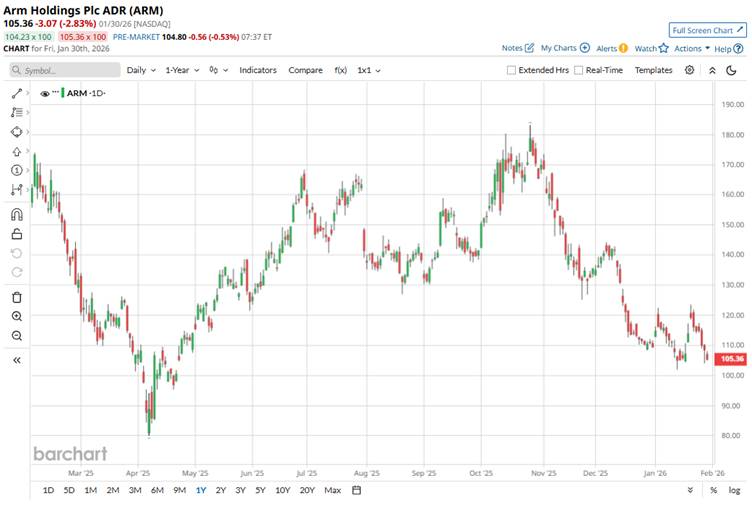
Task: Open the Templates menu
Action: click(x=653, y=70)
